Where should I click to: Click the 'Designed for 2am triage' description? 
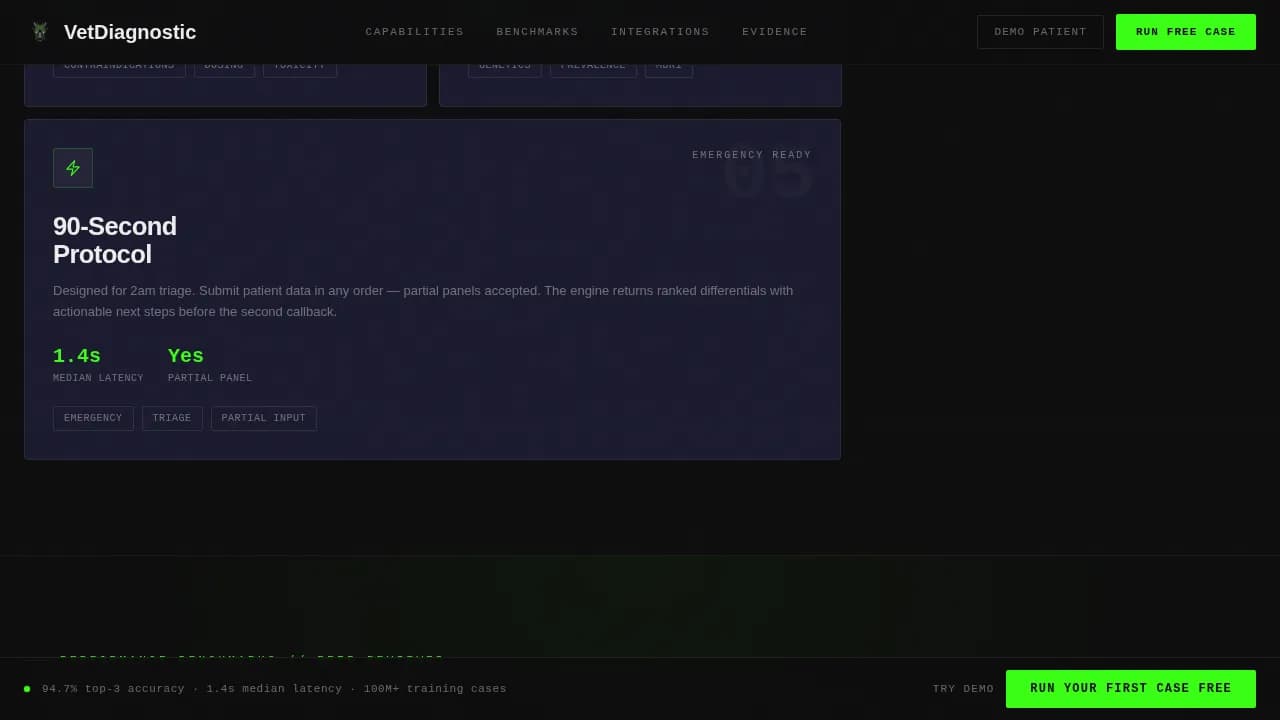pos(423,301)
